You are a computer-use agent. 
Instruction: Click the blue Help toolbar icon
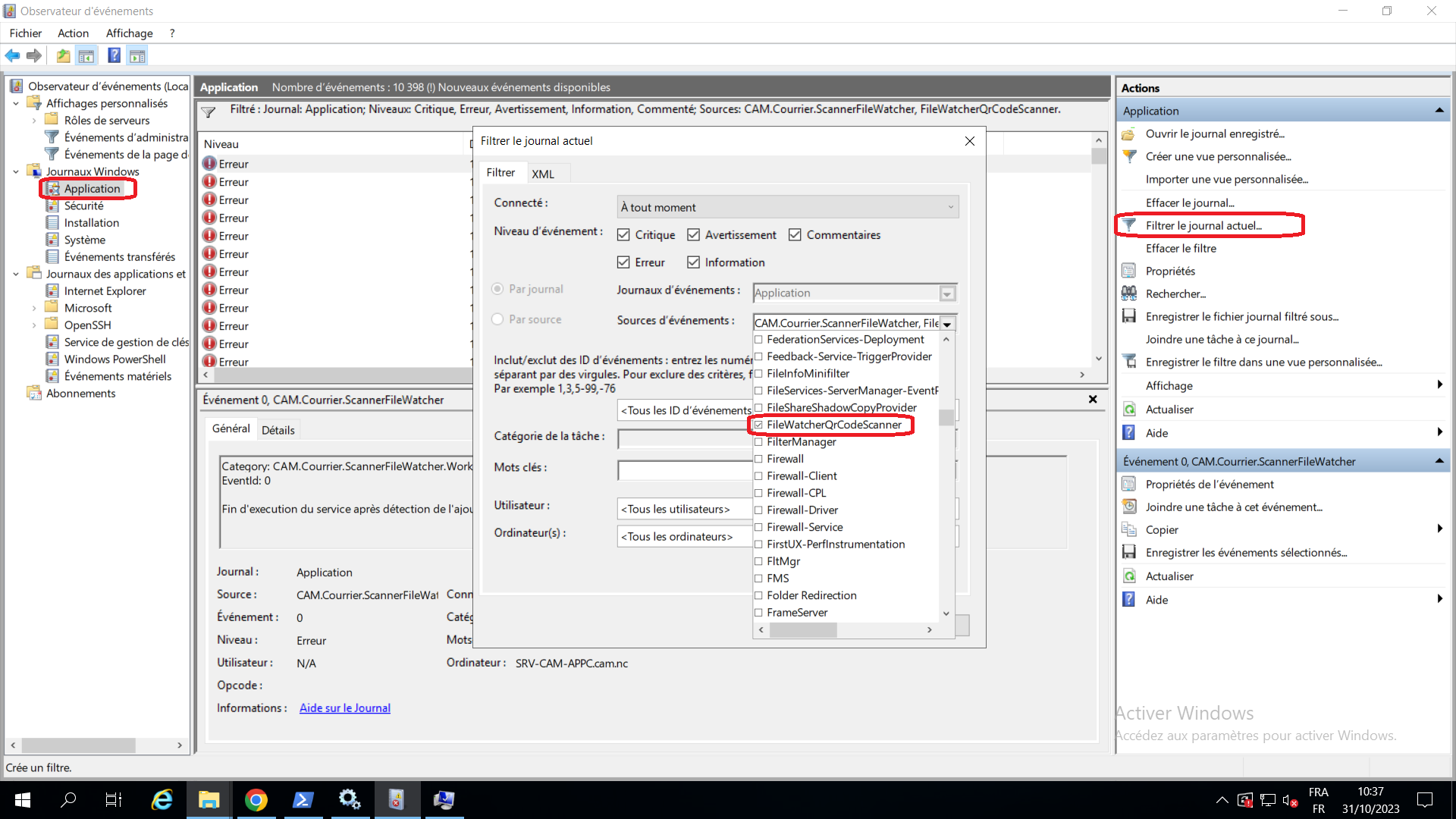point(114,55)
